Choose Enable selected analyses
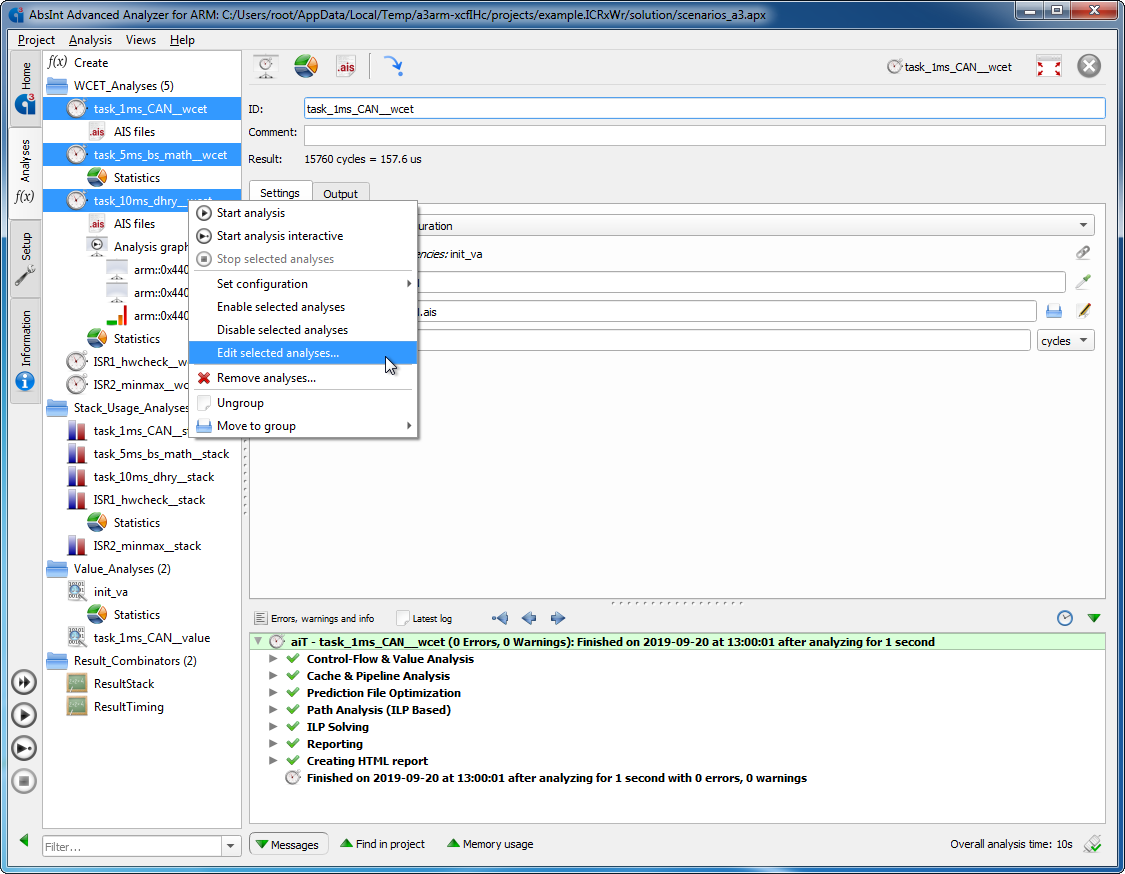 pos(303,307)
